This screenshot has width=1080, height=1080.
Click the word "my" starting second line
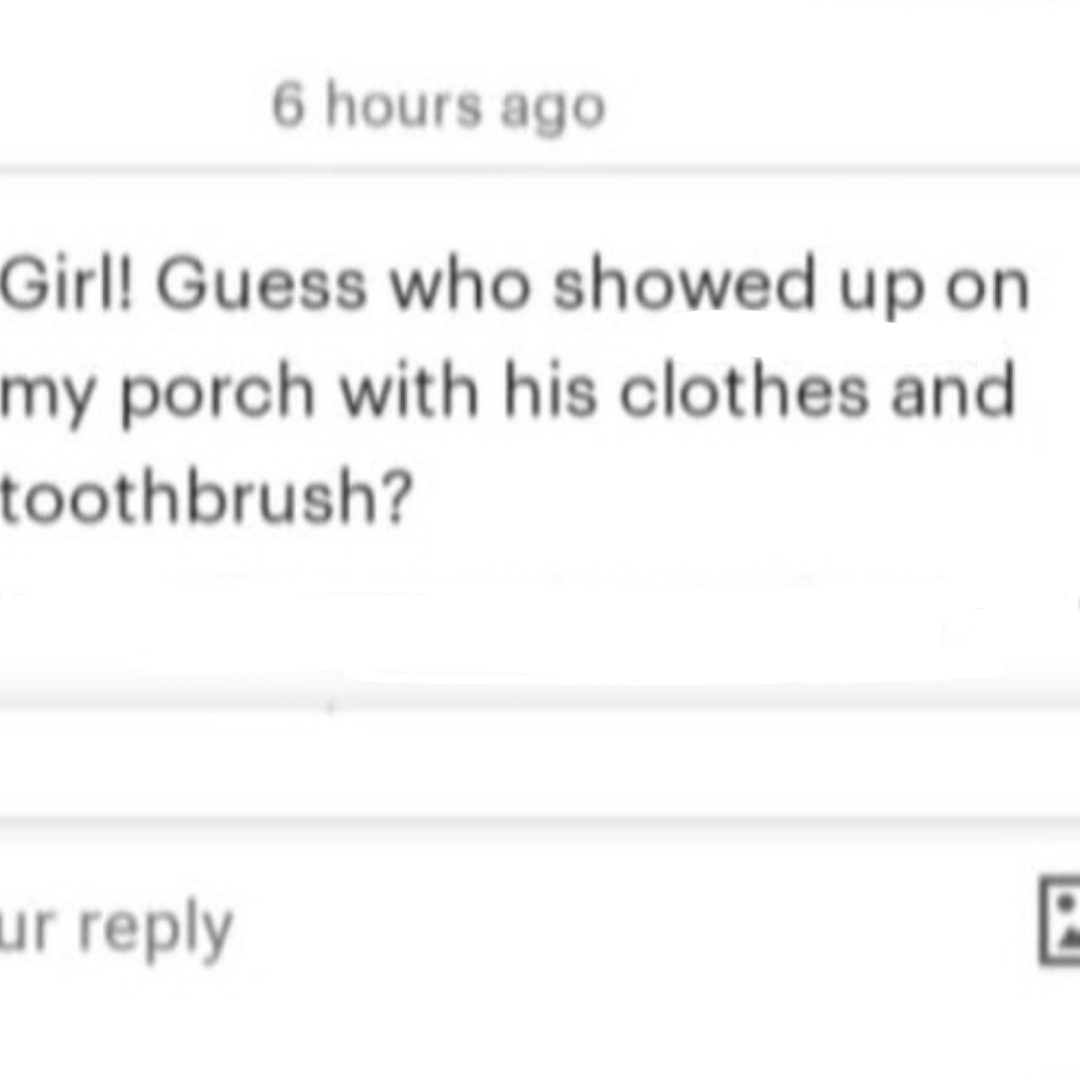pyautogui.click(x=47, y=395)
